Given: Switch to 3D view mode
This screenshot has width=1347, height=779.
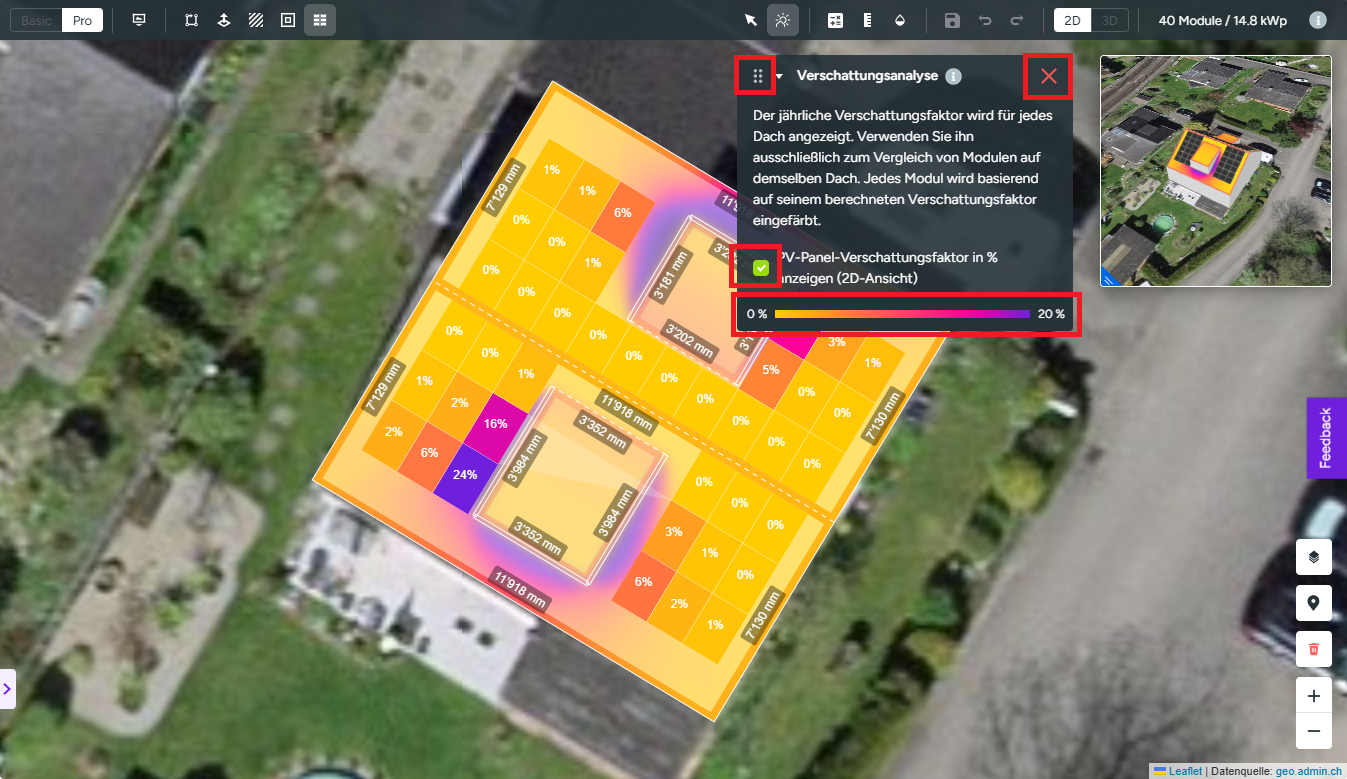Looking at the screenshot, I should pos(1109,20).
